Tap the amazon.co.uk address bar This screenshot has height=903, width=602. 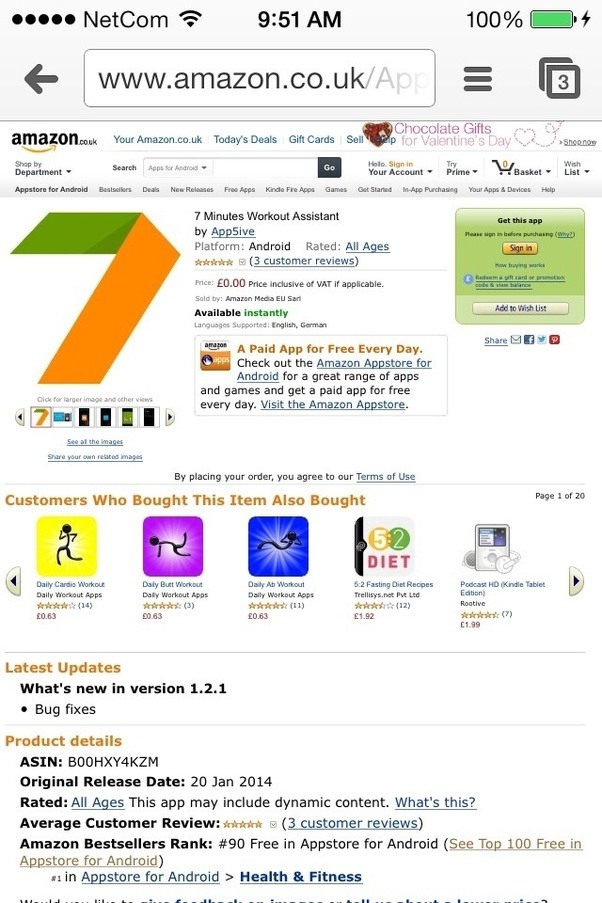[259, 78]
